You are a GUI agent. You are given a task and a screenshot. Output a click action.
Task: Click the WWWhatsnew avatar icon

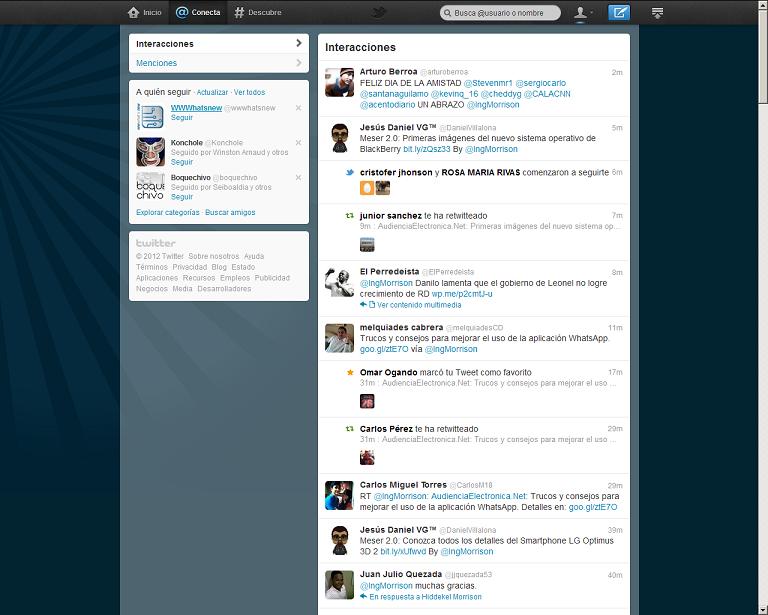coord(150,116)
